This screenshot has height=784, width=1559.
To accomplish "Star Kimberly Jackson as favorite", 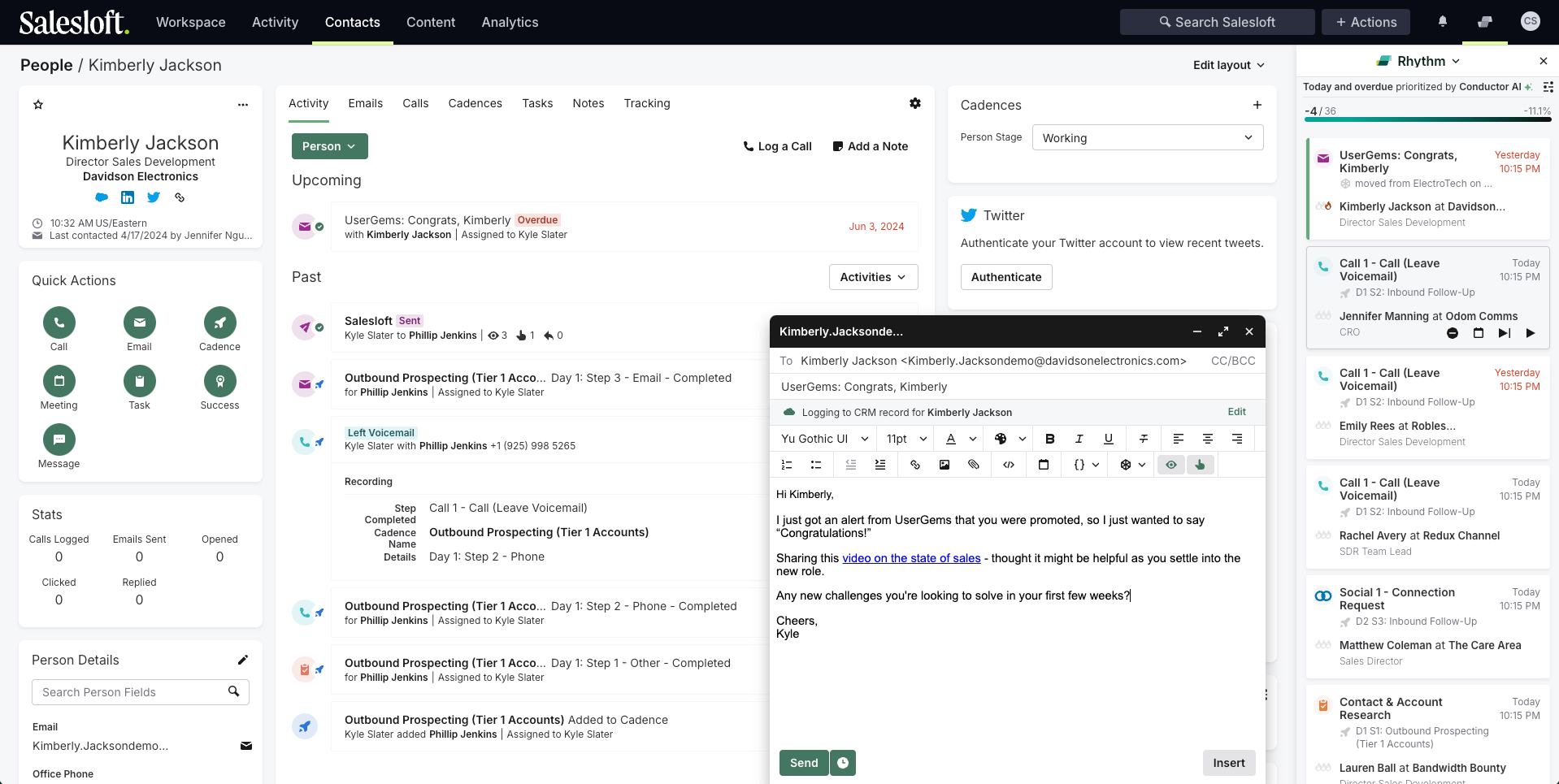I will pos(38,105).
